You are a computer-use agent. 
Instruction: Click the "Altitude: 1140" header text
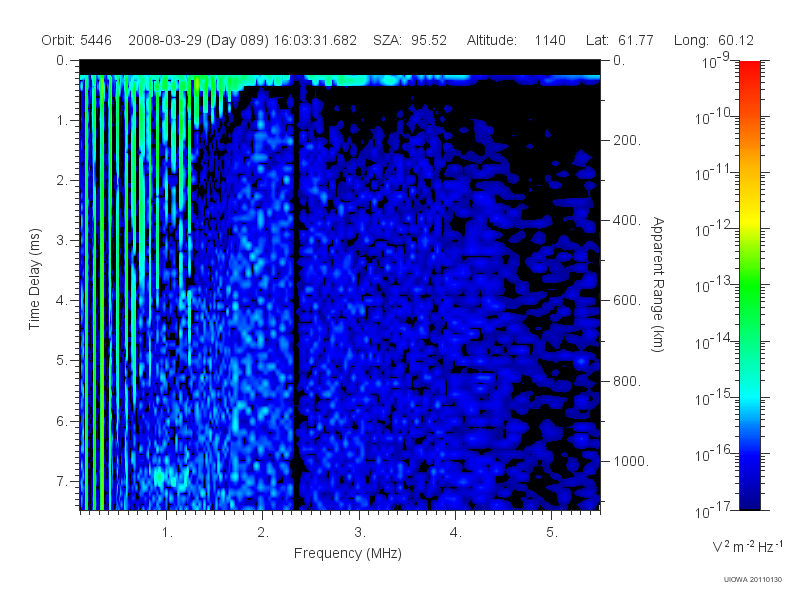pos(516,40)
